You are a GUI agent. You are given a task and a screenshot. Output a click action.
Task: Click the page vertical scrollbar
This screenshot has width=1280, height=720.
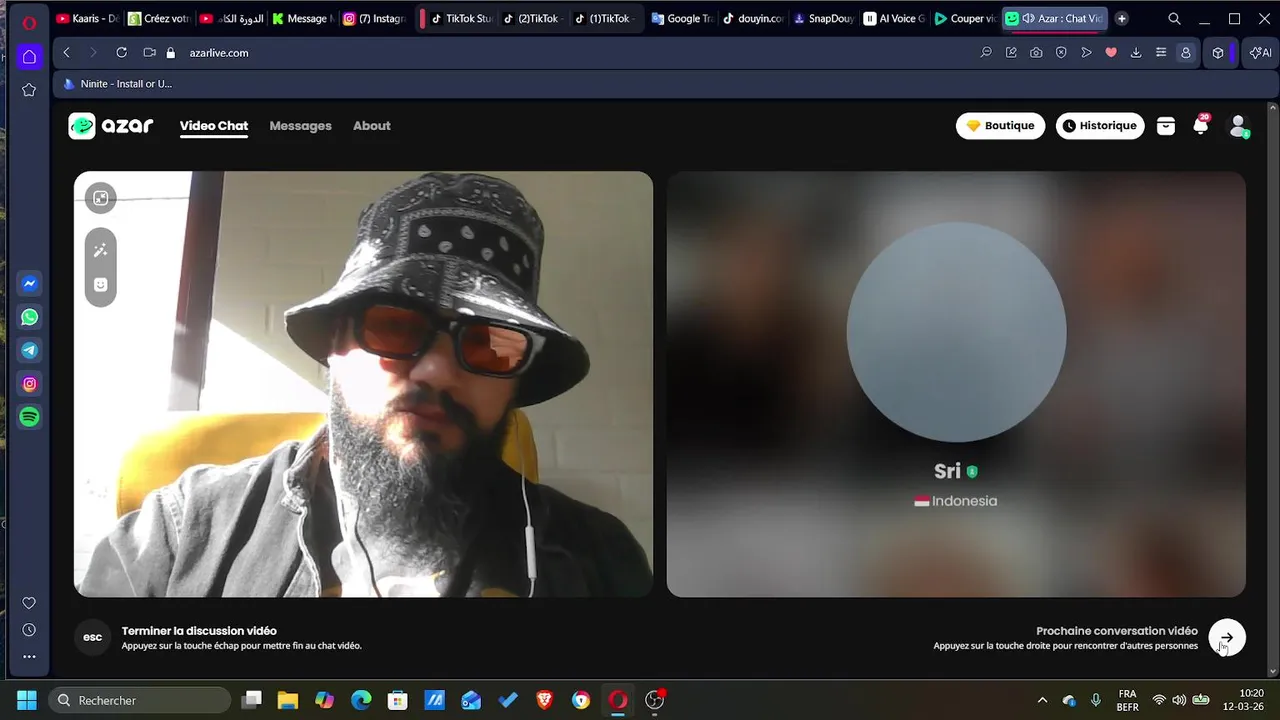pos(1273,389)
